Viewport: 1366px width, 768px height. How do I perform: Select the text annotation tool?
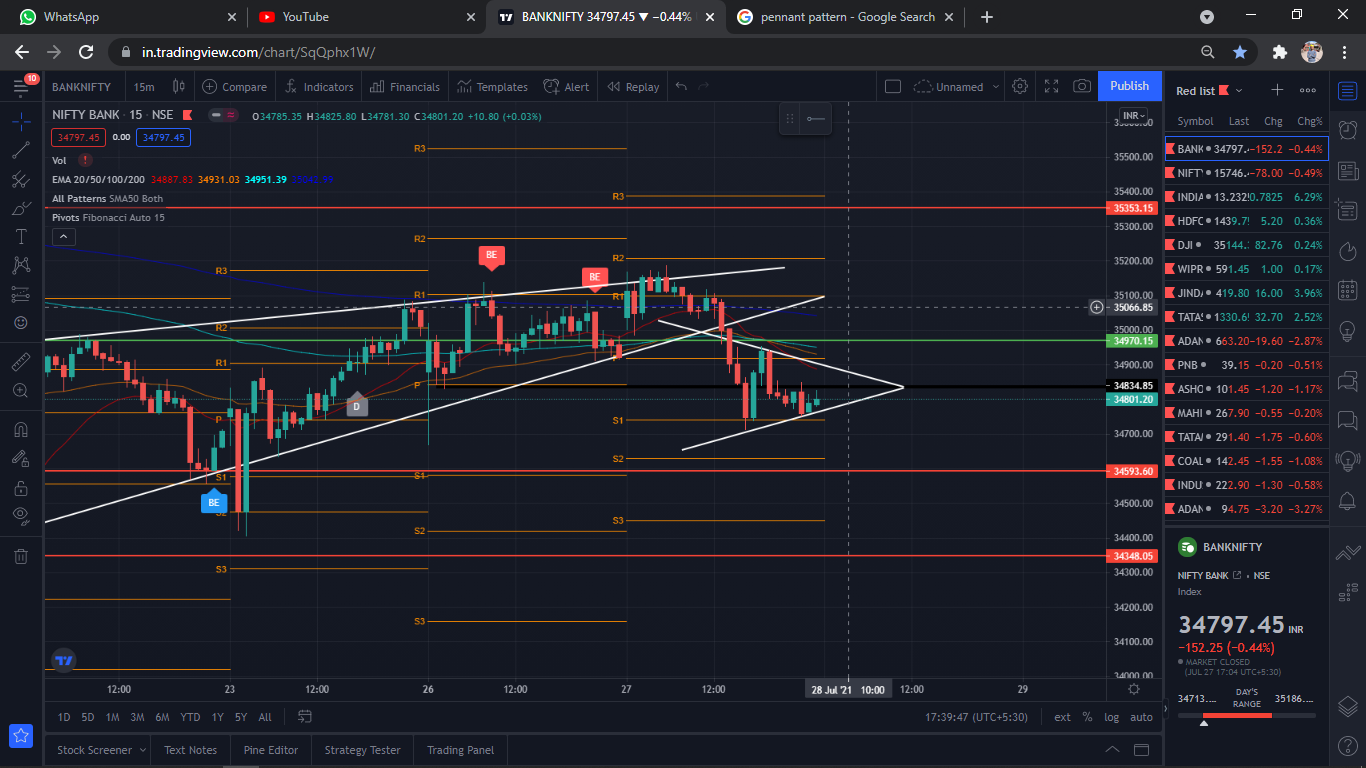(20, 237)
